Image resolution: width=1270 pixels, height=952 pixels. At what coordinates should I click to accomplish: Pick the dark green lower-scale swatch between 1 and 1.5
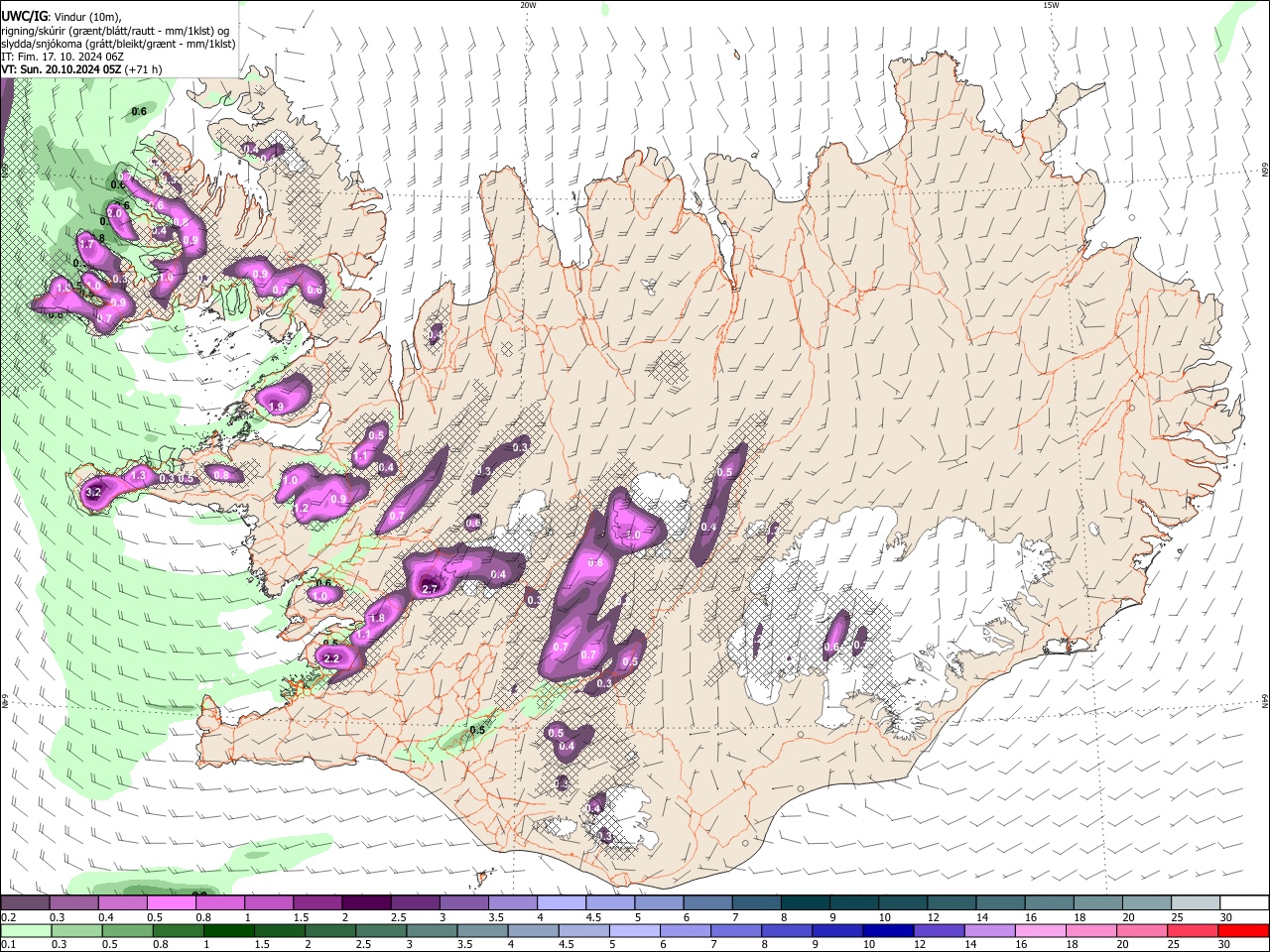[x=230, y=930]
